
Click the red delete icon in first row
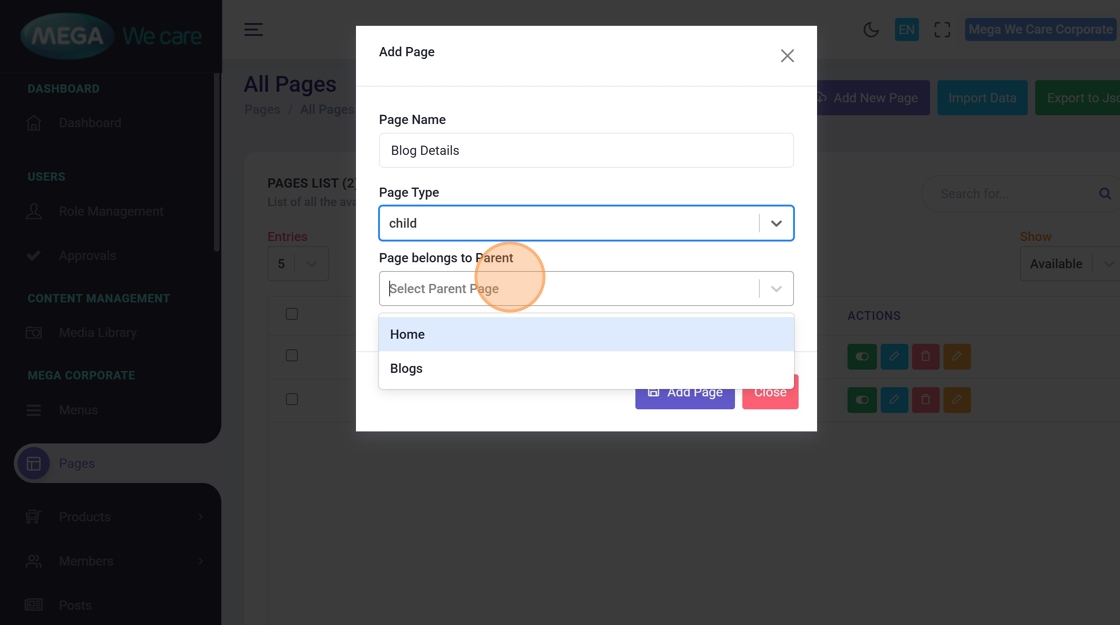coord(925,356)
